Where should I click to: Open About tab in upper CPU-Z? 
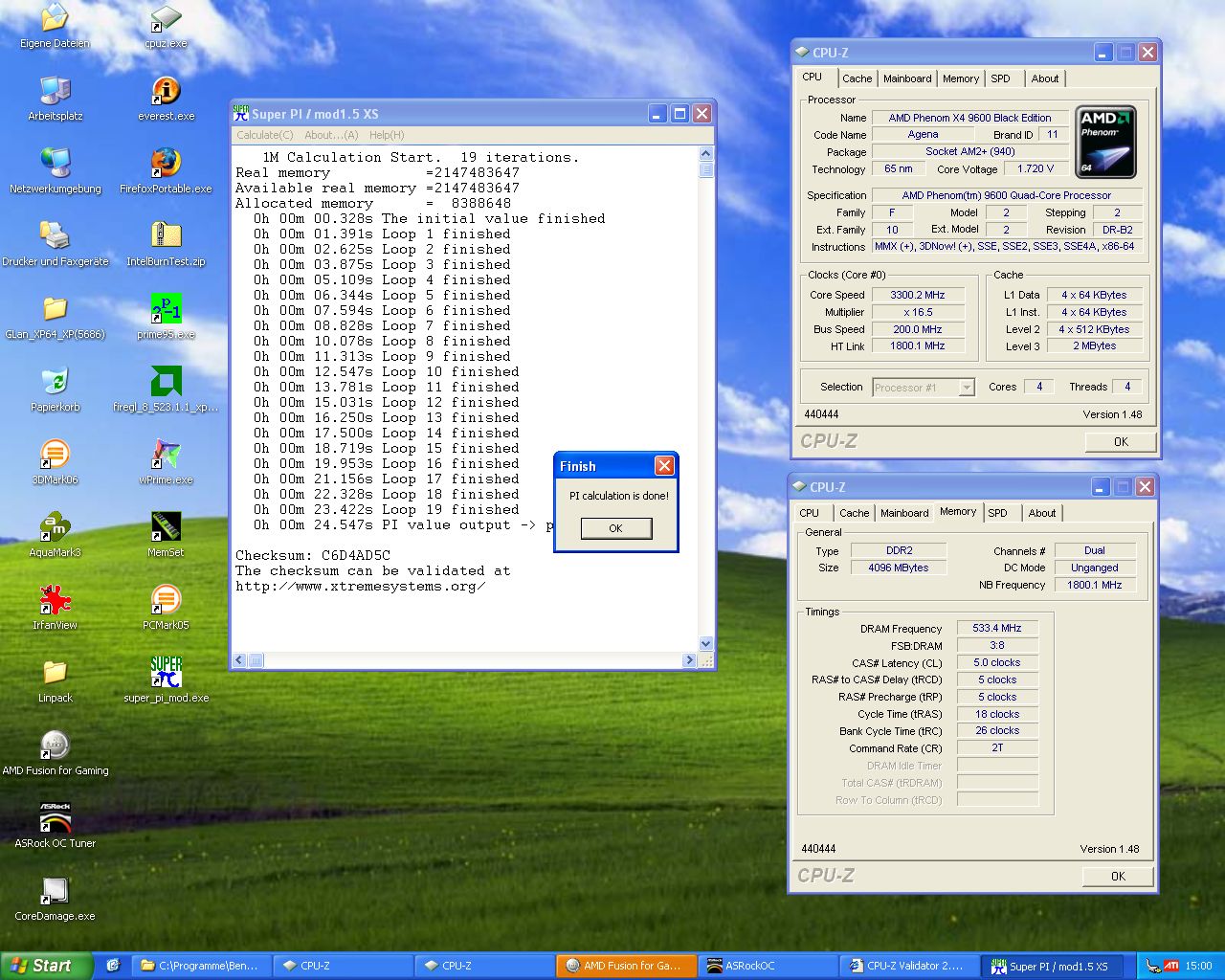pyautogui.click(x=1045, y=79)
